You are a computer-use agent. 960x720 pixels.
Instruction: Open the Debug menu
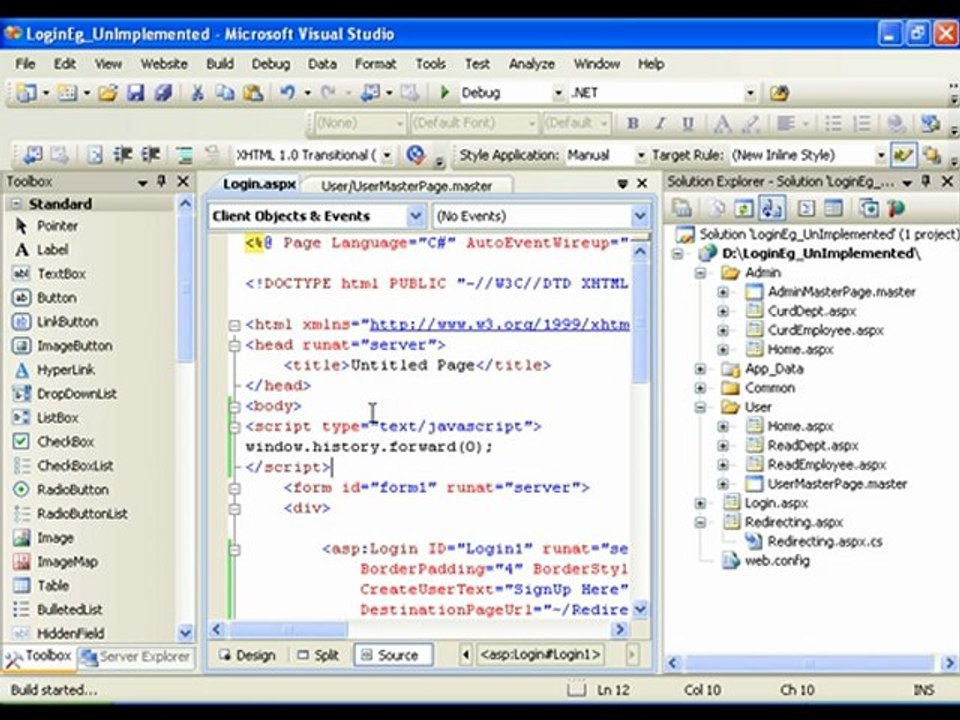point(271,64)
